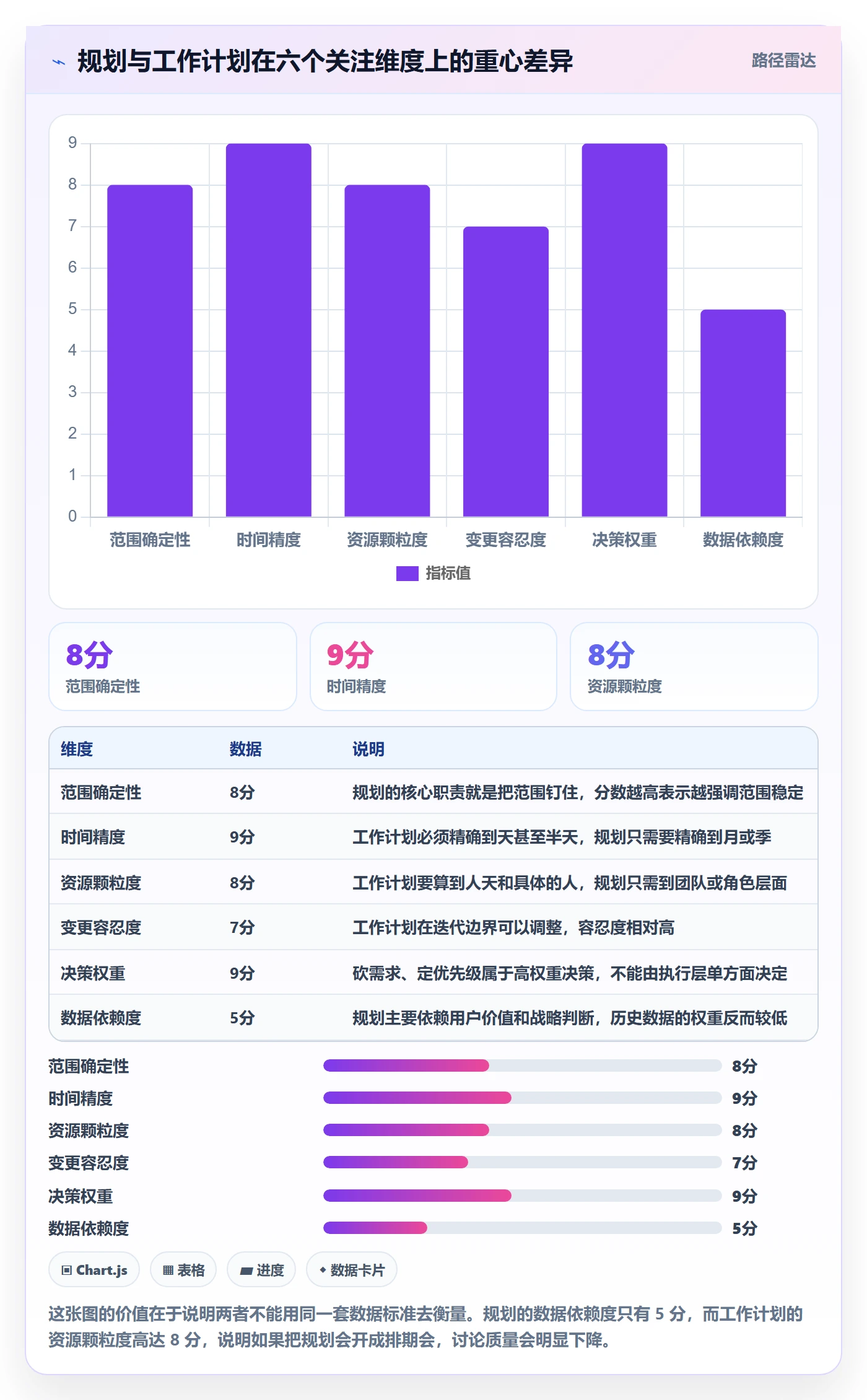This screenshot has width=867, height=1400.
Task: Click the 维度 table column header
Action: (77, 749)
